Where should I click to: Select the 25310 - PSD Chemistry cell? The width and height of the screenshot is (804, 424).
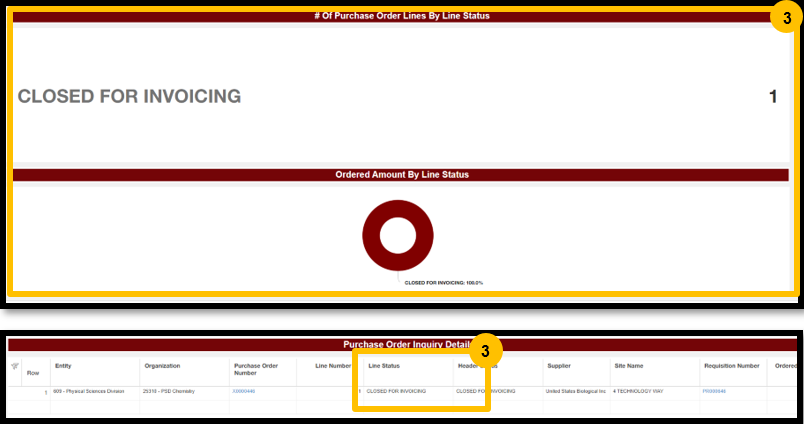169,391
